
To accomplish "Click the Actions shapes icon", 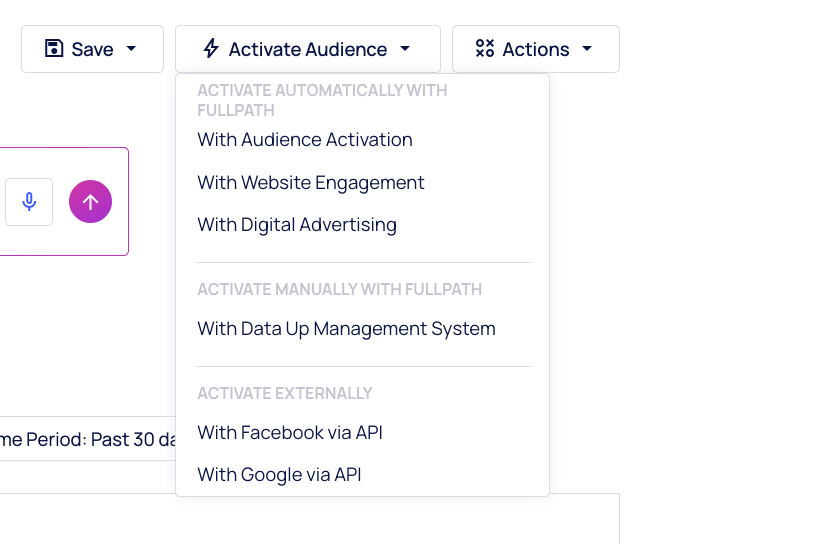I will pyautogui.click(x=485, y=49).
